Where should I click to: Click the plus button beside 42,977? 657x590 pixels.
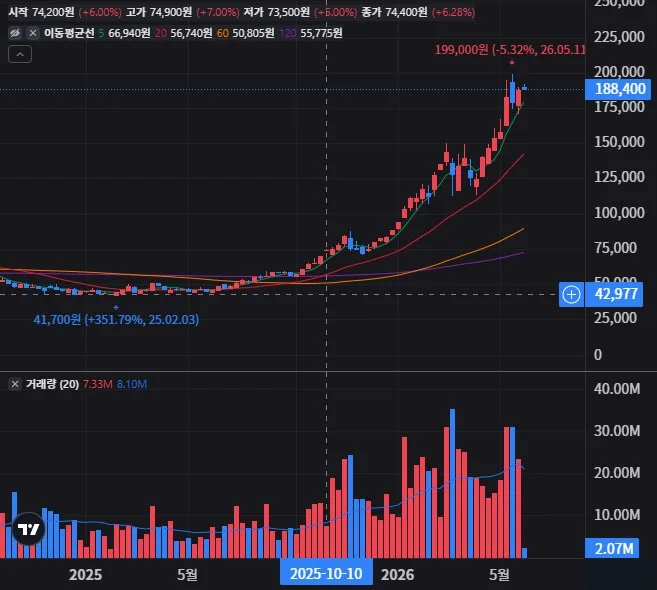click(x=571, y=295)
